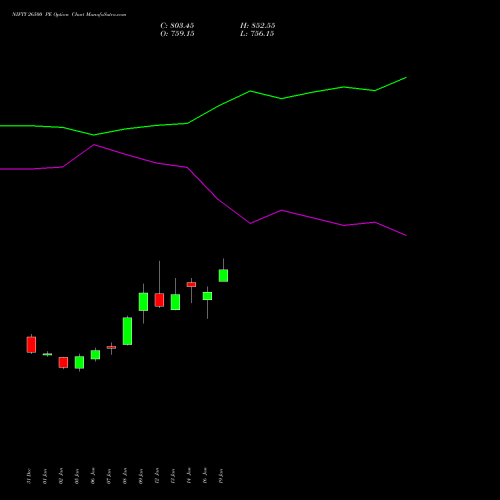
Task: Select the high value 'H: 852.55'
Action: tap(257, 26)
